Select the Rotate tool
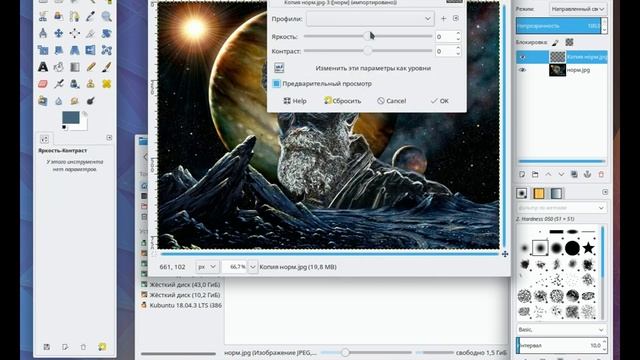 tap(107, 33)
